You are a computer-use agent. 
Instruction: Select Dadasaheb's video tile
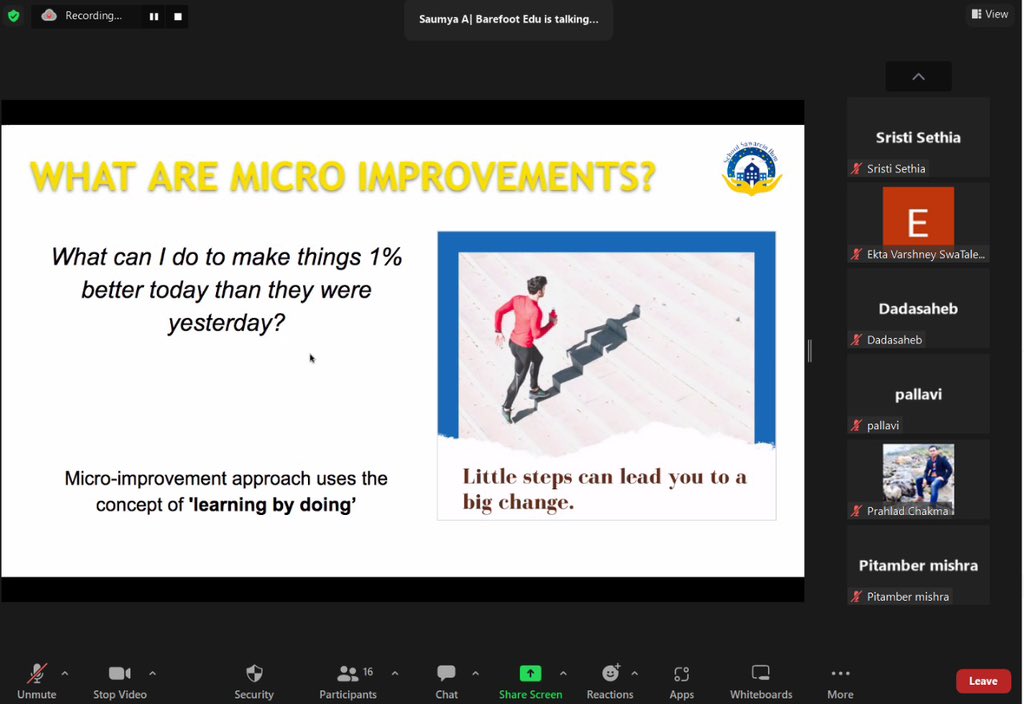pos(918,308)
